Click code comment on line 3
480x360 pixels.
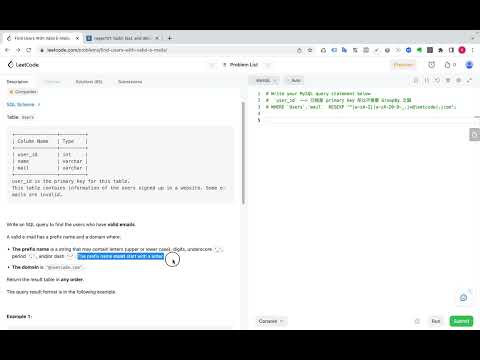tap(361, 107)
